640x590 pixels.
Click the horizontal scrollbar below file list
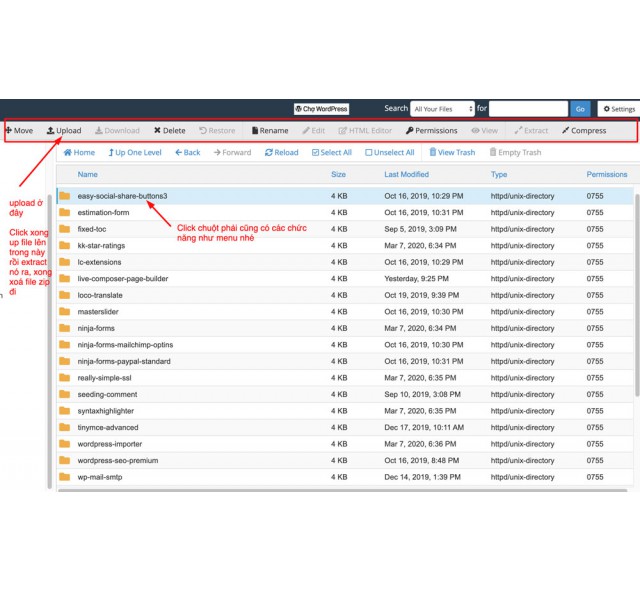pyautogui.click(x=342, y=490)
